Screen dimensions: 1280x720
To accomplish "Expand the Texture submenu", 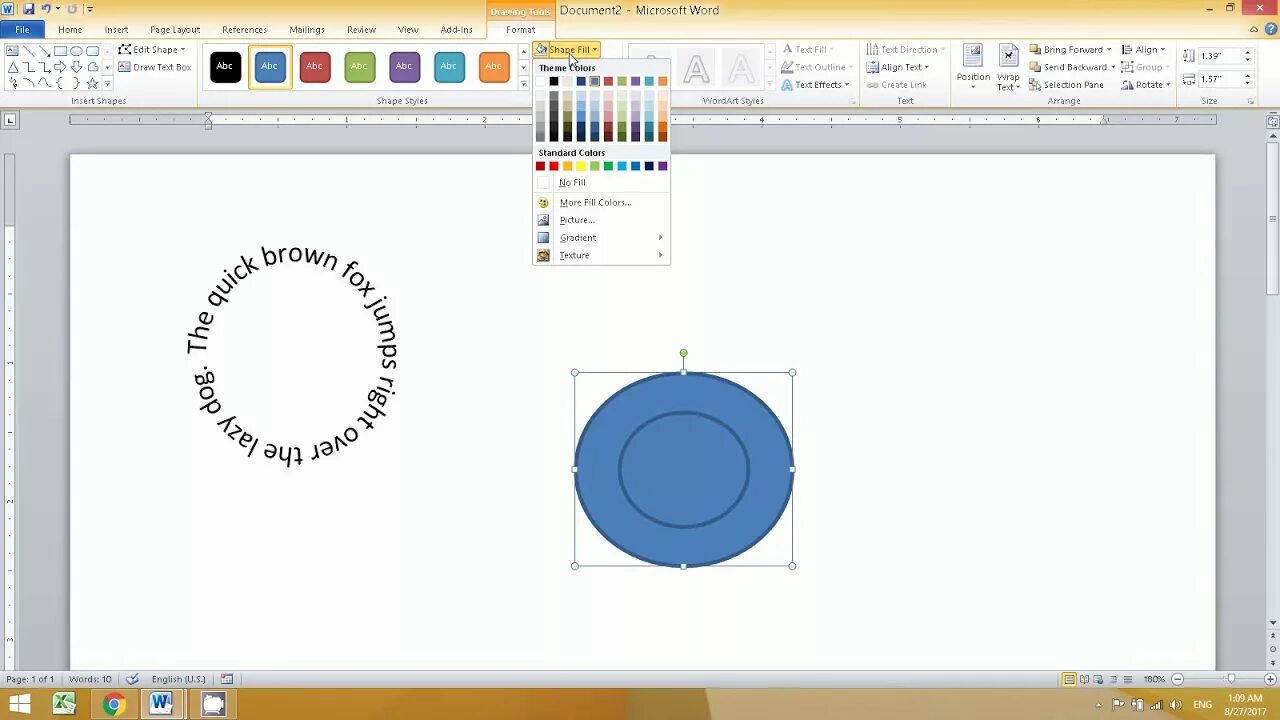I will pyautogui.click(x=601, y=256).
